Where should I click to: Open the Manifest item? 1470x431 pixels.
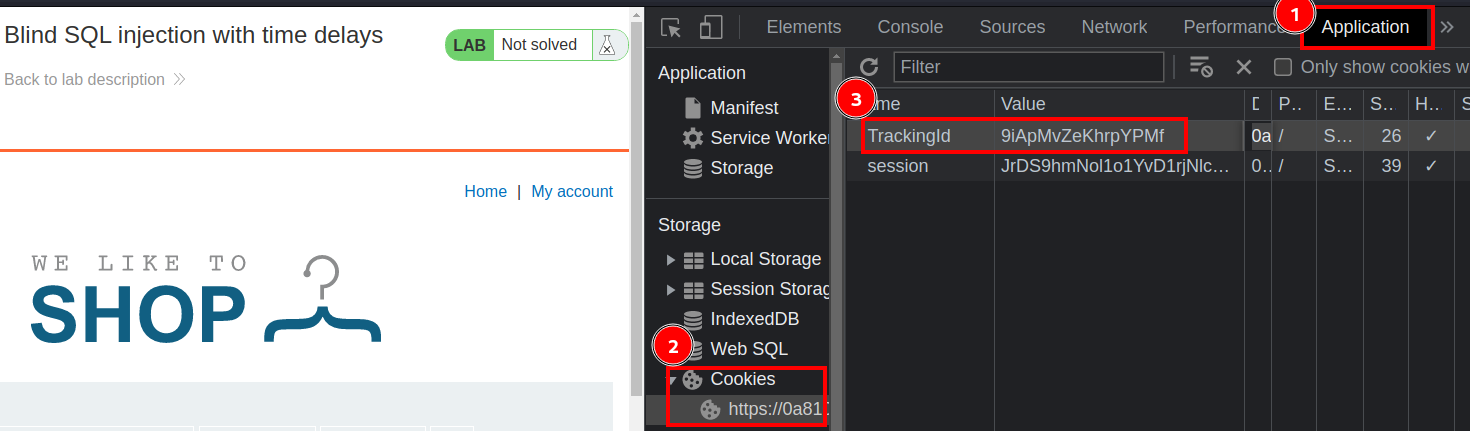[x=743, y=108]
